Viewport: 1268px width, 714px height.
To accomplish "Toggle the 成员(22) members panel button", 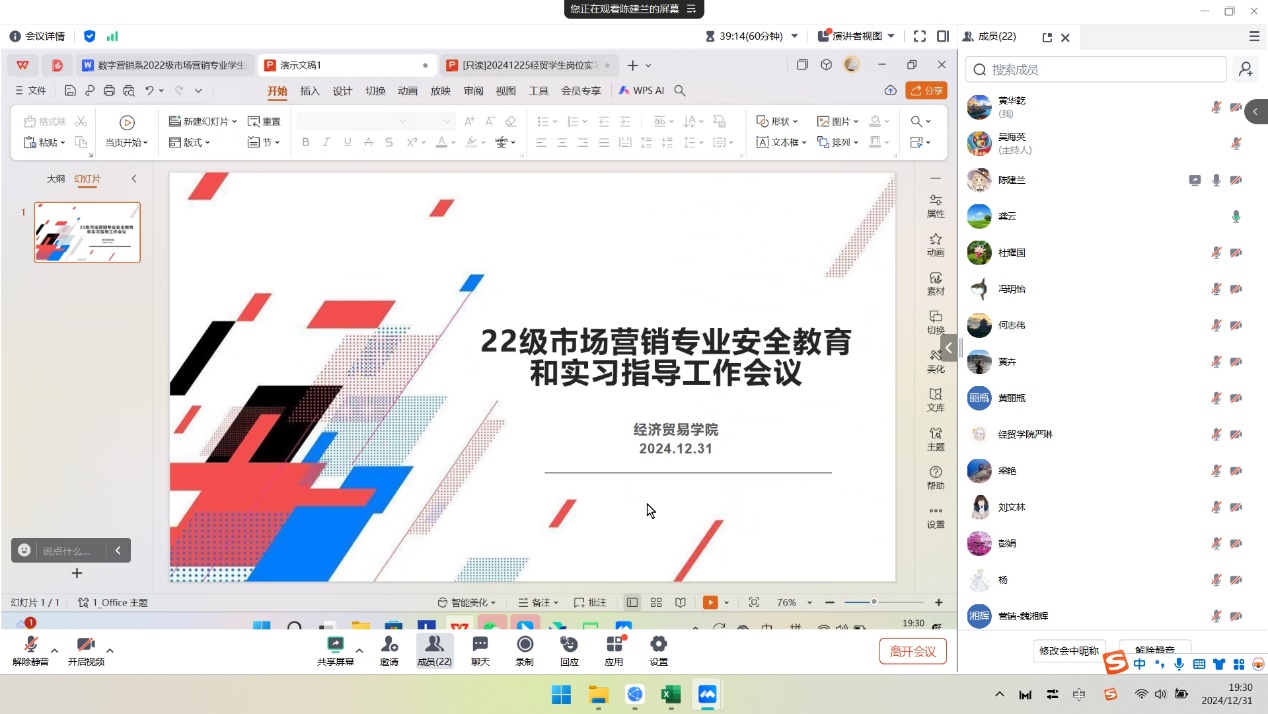I will 434,649.
